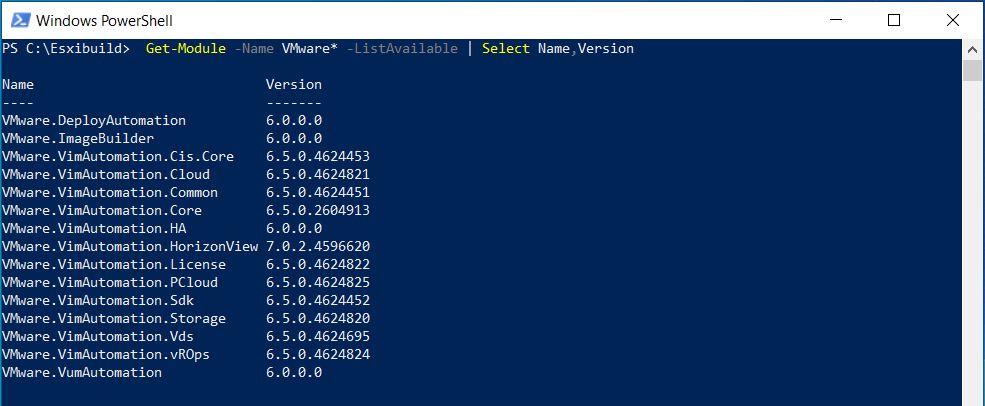985x406 pixels.
Task: Click VMware.VimAutomation.Vds module name
Action: (98, 336)
